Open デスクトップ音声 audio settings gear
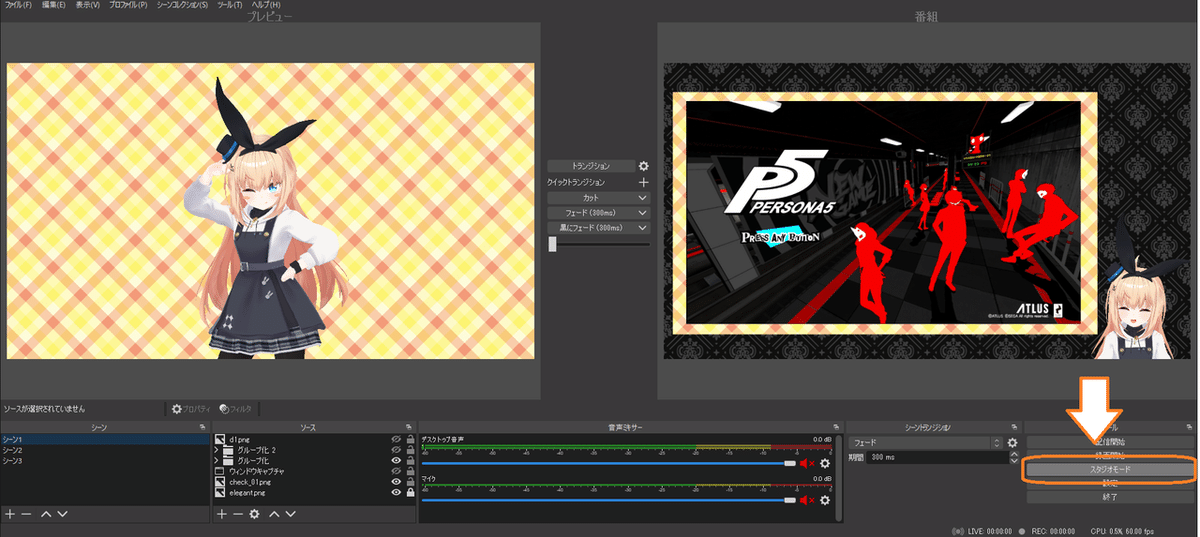This screenshot has height=537, width=1200. pyautogui.click(x=825, y=463)
